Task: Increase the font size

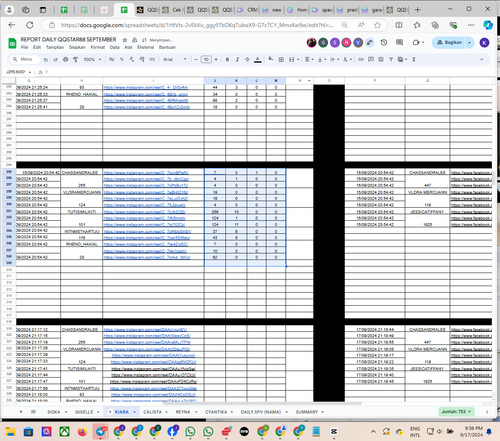Action: [216, 60]
